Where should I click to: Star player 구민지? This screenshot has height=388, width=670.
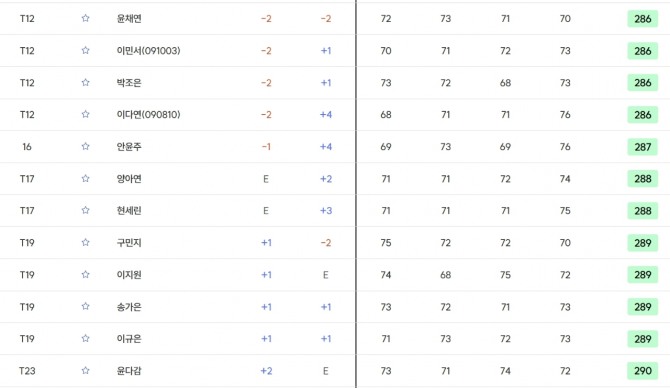[85, 242]
